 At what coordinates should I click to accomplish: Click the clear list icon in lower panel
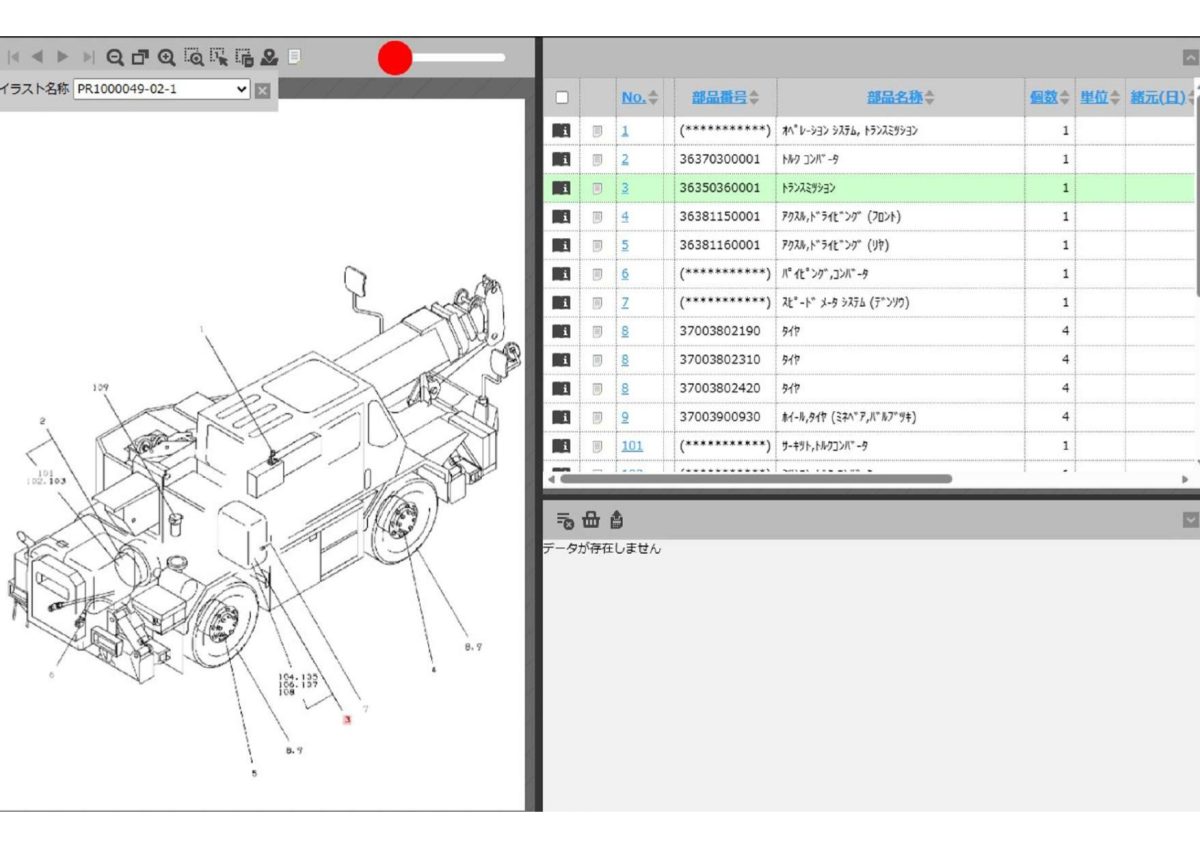click(565, 520)
